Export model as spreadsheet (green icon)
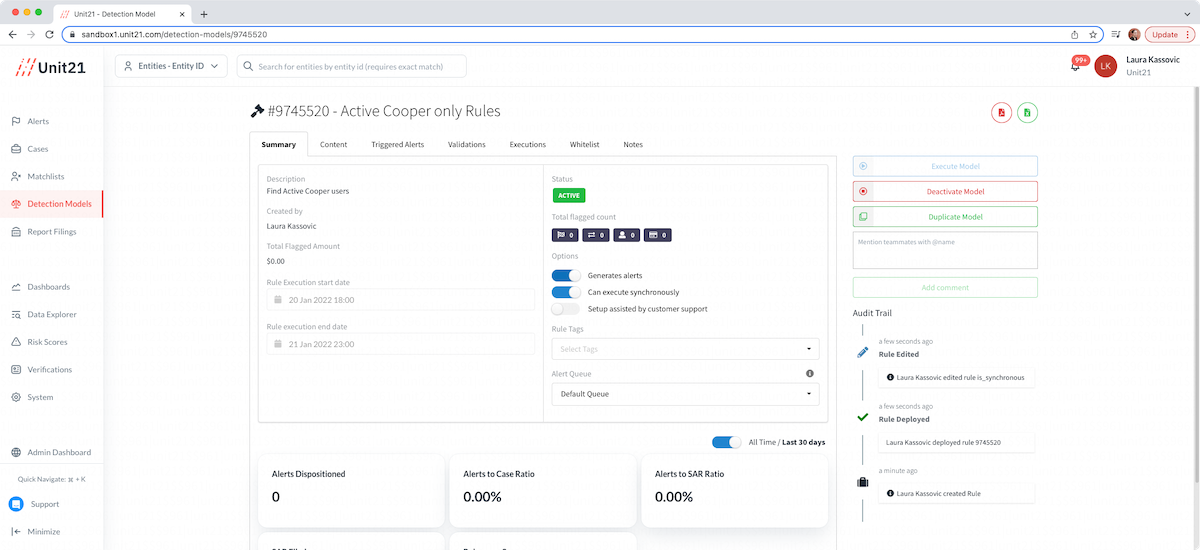The image size is (1200, 550). click(x=1028, y=113)
